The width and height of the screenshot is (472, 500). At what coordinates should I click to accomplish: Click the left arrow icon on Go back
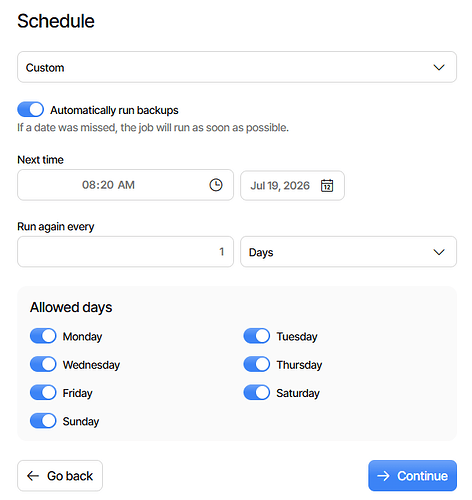coord(33,476)
